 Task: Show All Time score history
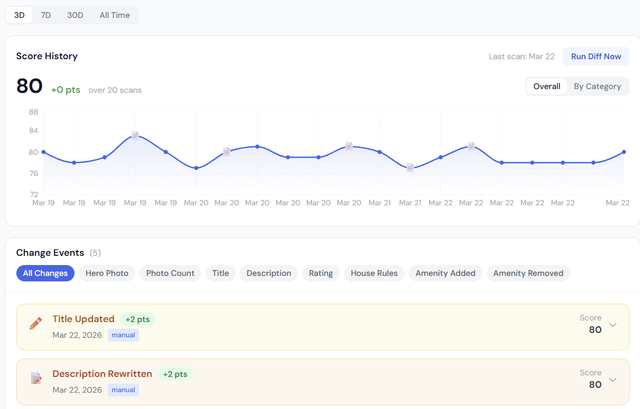click(x=115, y=15)
